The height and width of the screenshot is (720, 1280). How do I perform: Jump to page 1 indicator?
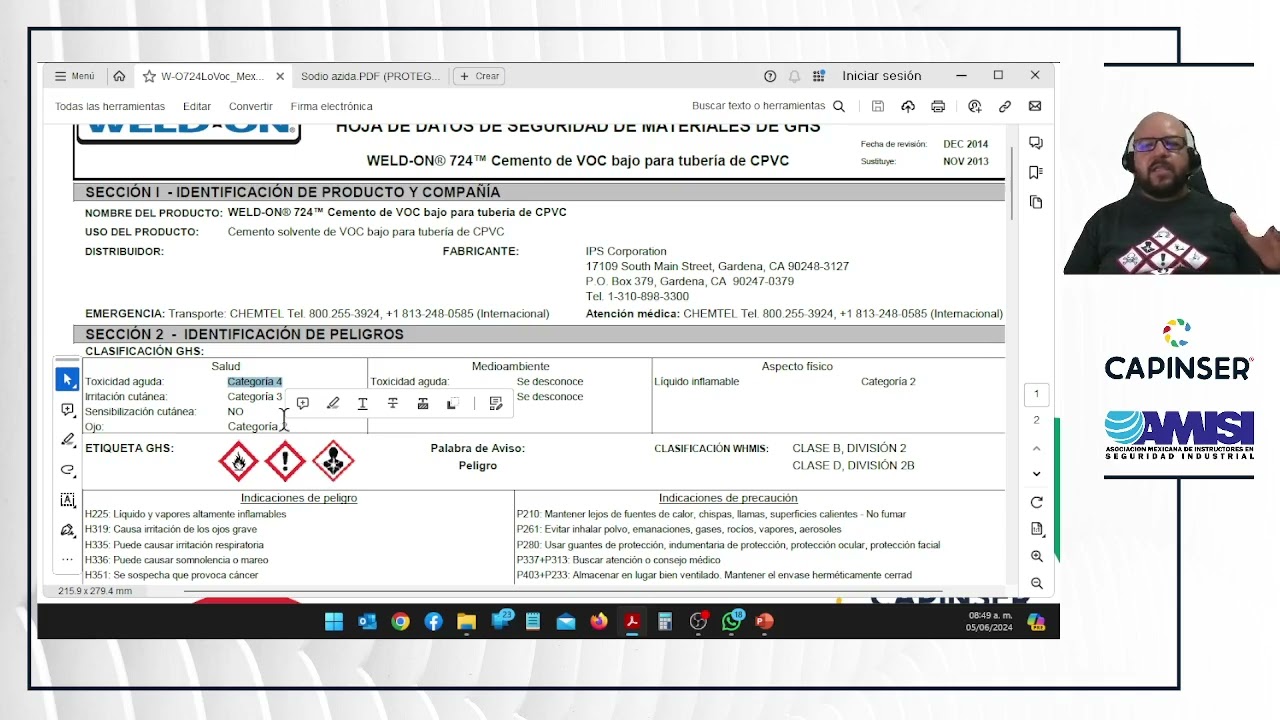click(1036, 394)
